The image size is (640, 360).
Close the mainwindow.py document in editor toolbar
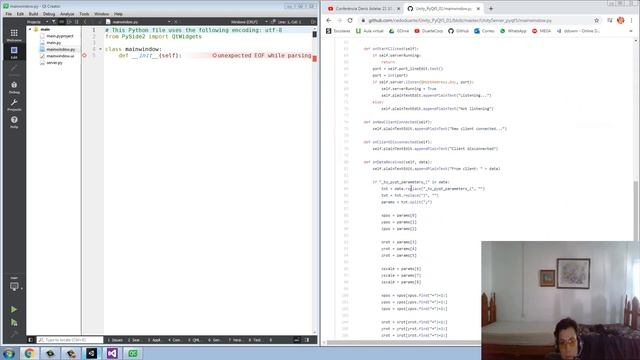176,22
